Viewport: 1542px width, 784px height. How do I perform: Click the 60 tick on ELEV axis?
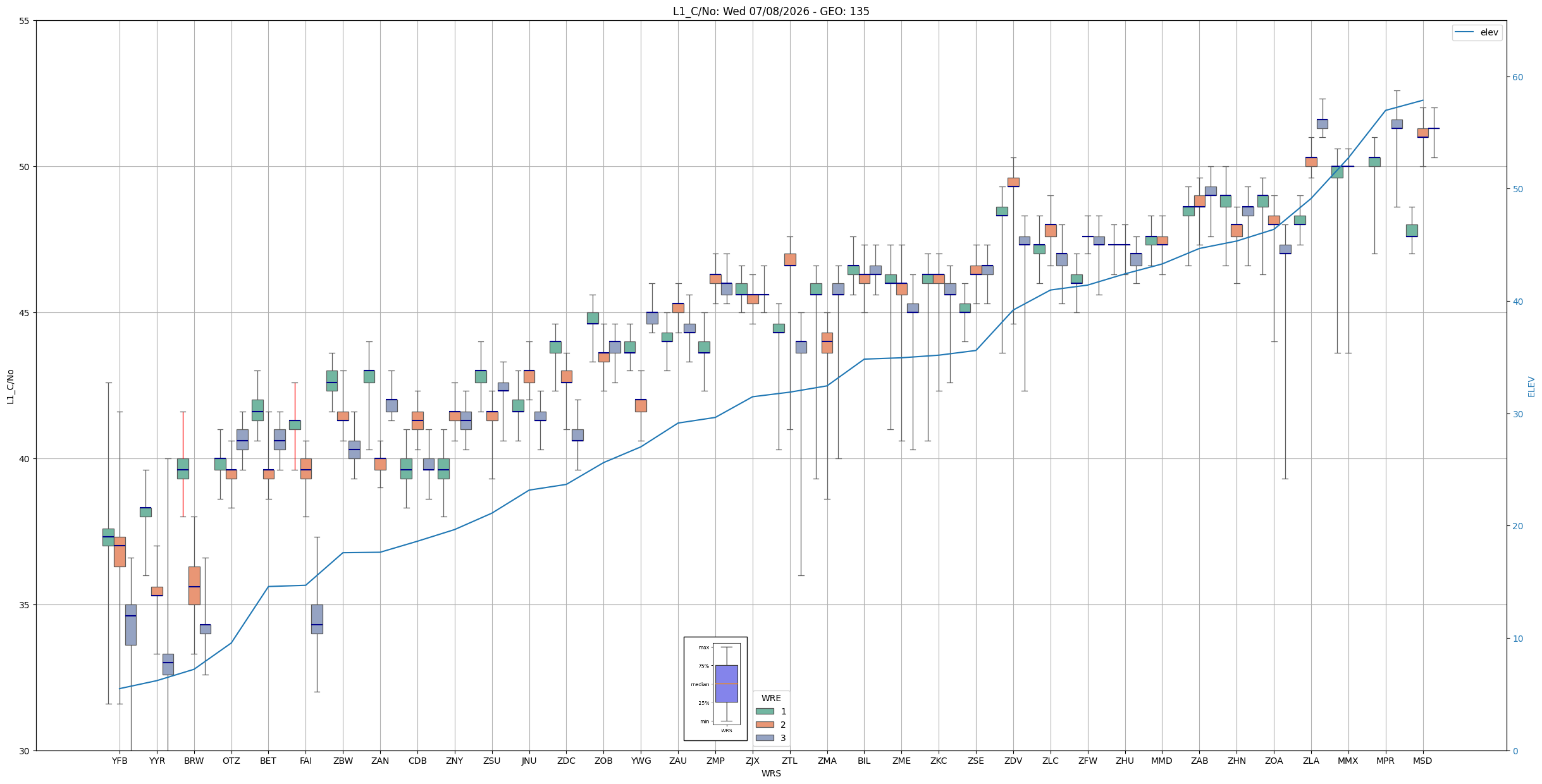click(x=1517, y=77)
